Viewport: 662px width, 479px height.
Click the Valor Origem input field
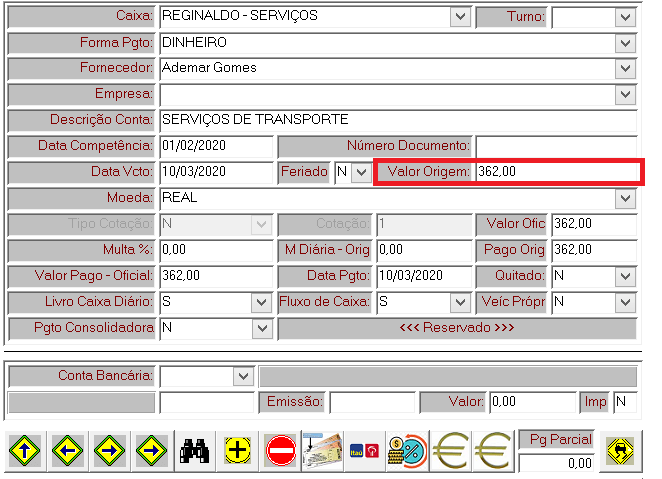coord(557,172)
